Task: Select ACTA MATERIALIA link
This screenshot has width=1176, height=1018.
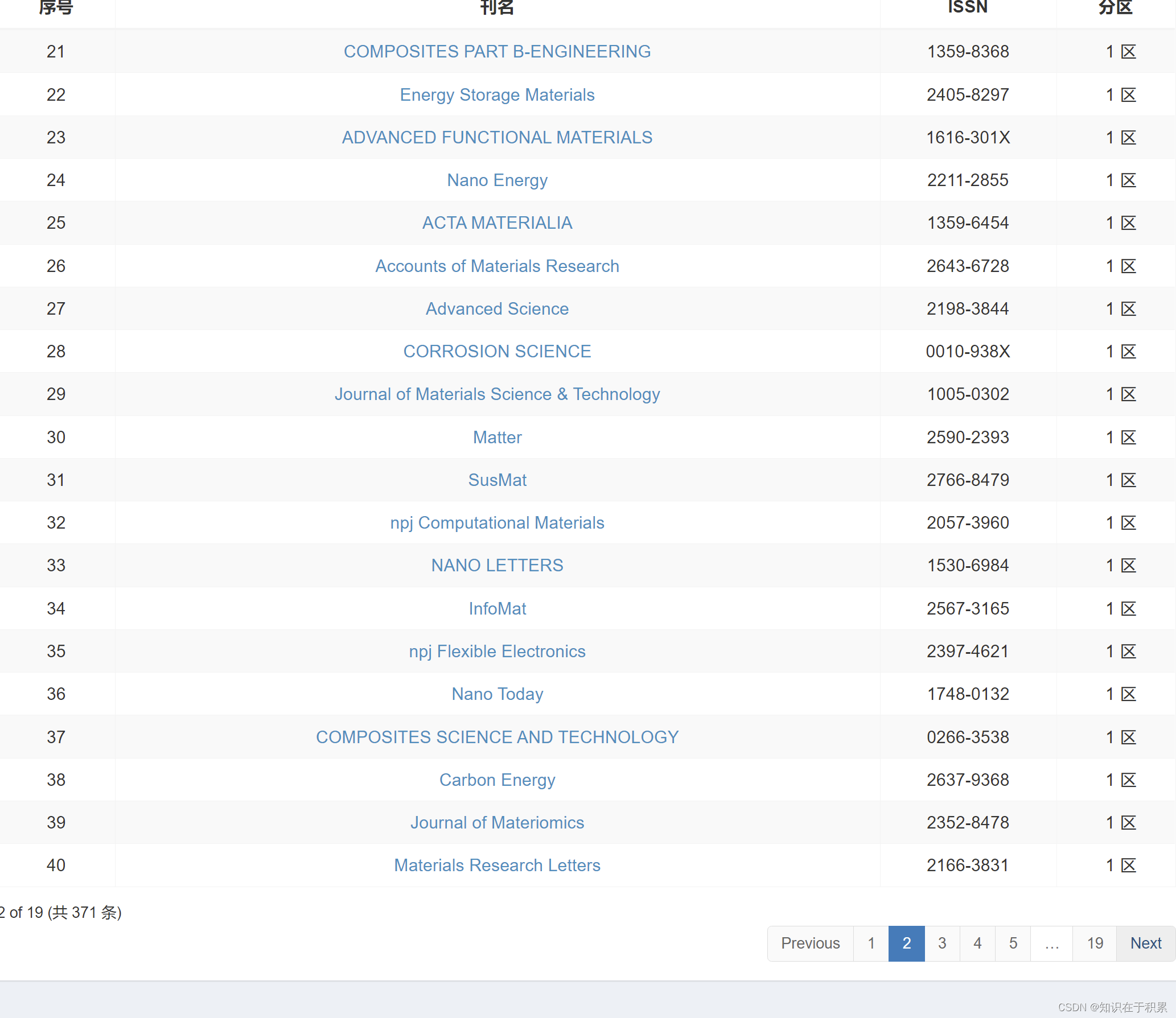Action: [497, 222]
